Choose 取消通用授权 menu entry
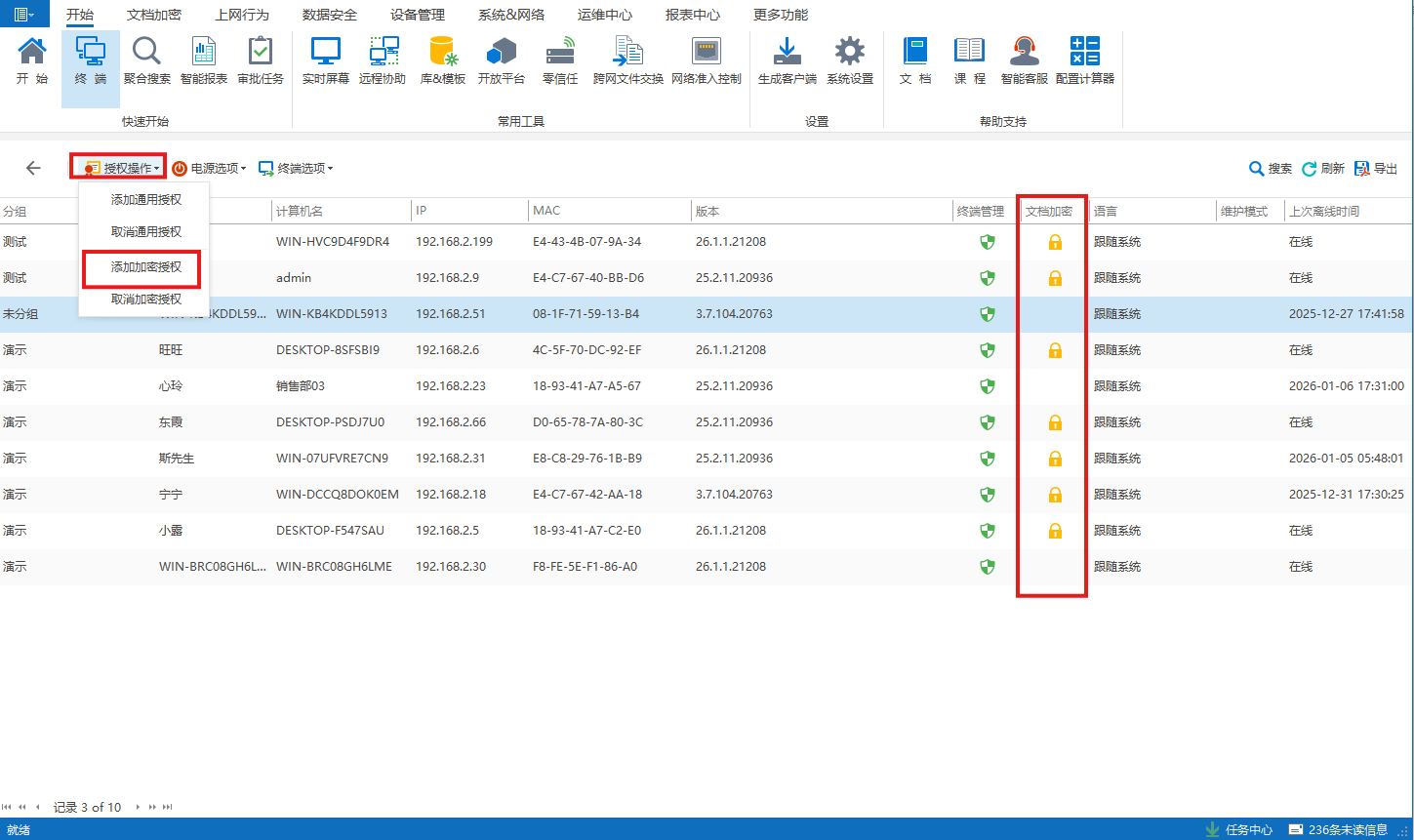The height and width of the screenshot is (840, 1414). point(145,232)
